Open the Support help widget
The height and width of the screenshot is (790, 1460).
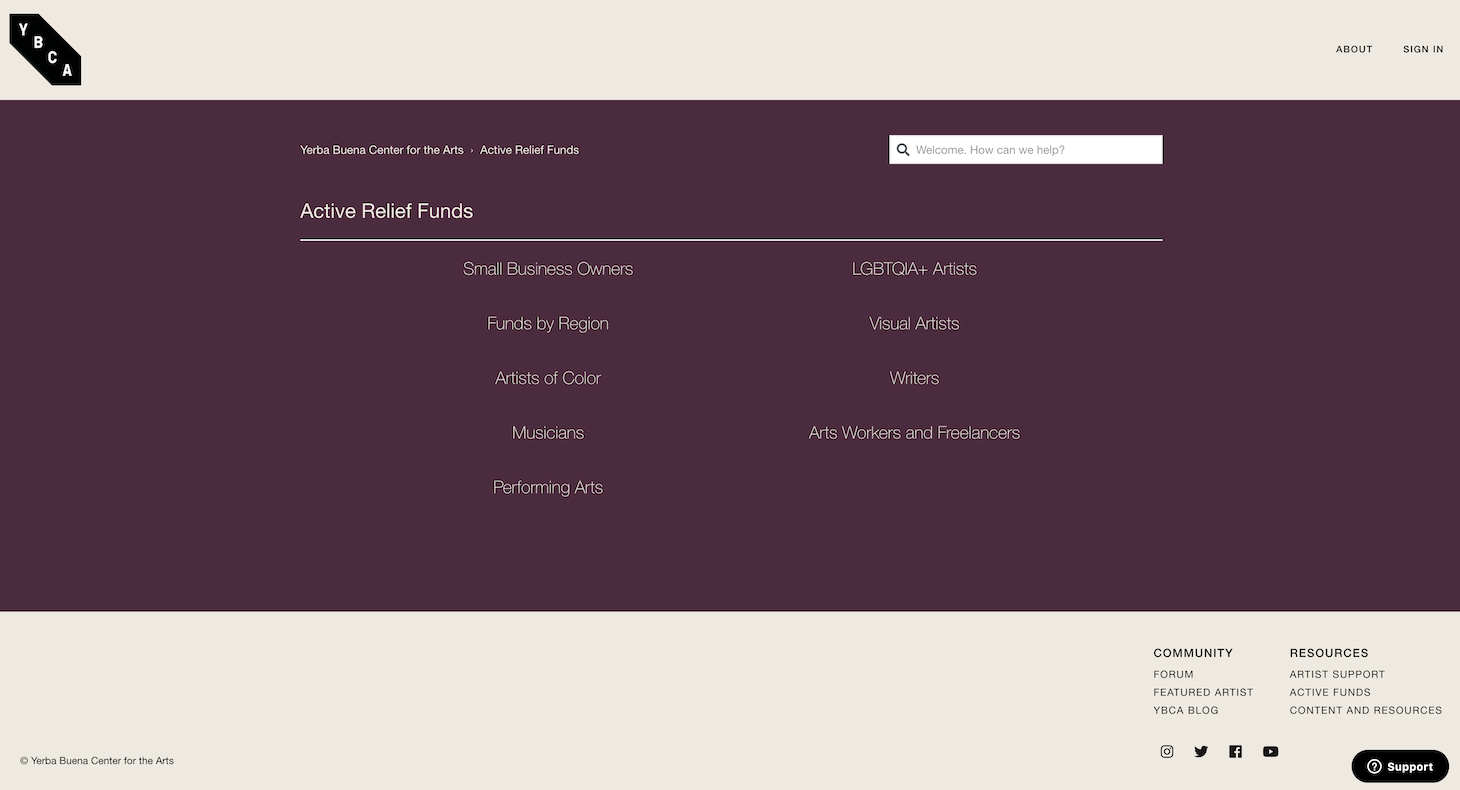point(1400,767)
